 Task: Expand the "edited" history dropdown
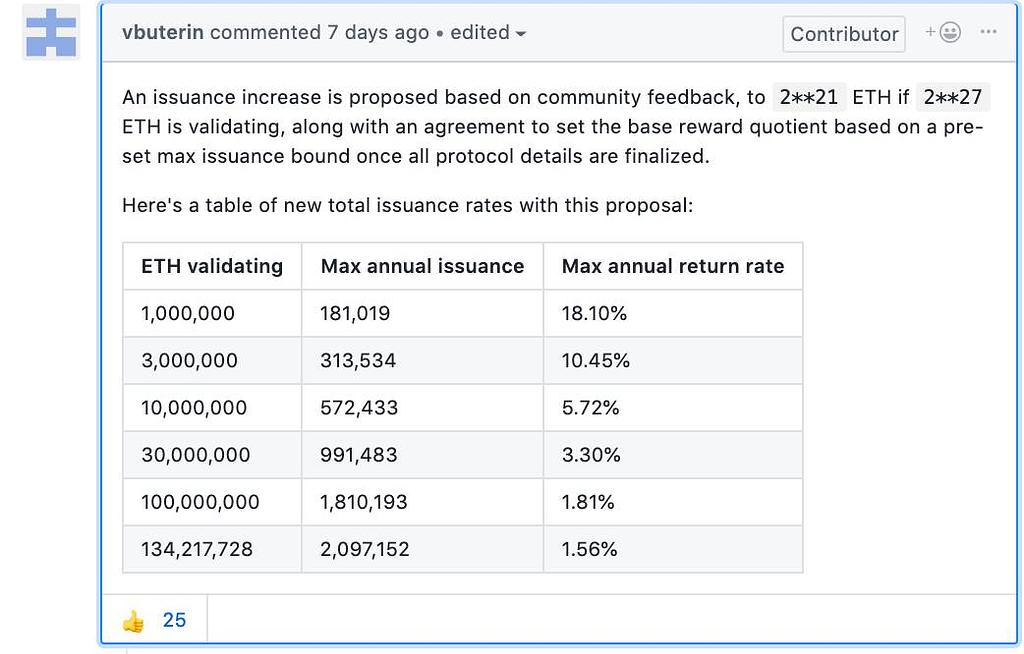click(x=488, y=32)
